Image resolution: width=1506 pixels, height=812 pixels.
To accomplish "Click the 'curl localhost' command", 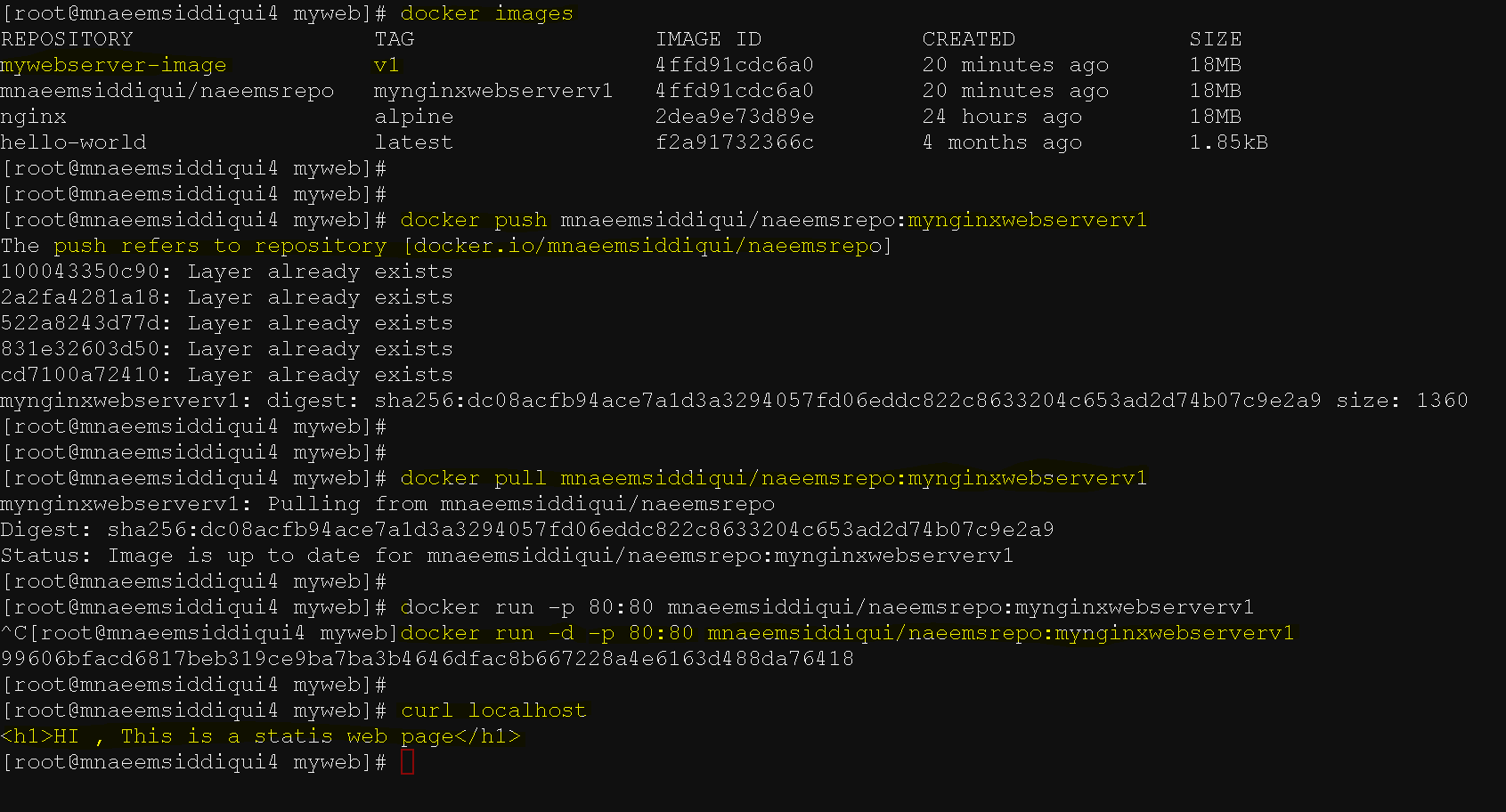I will tap(493, 710).
